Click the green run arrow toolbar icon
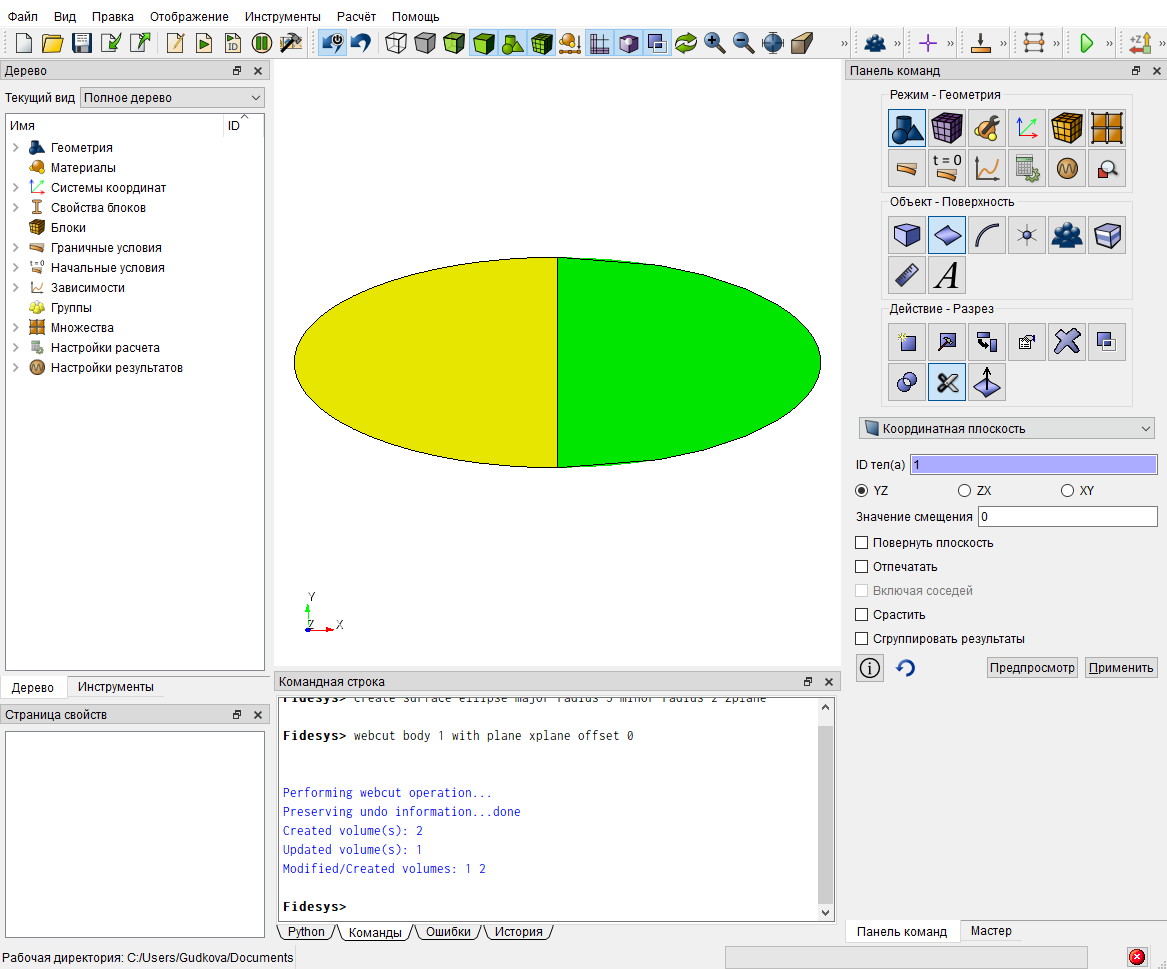 tap(1087, 43)
